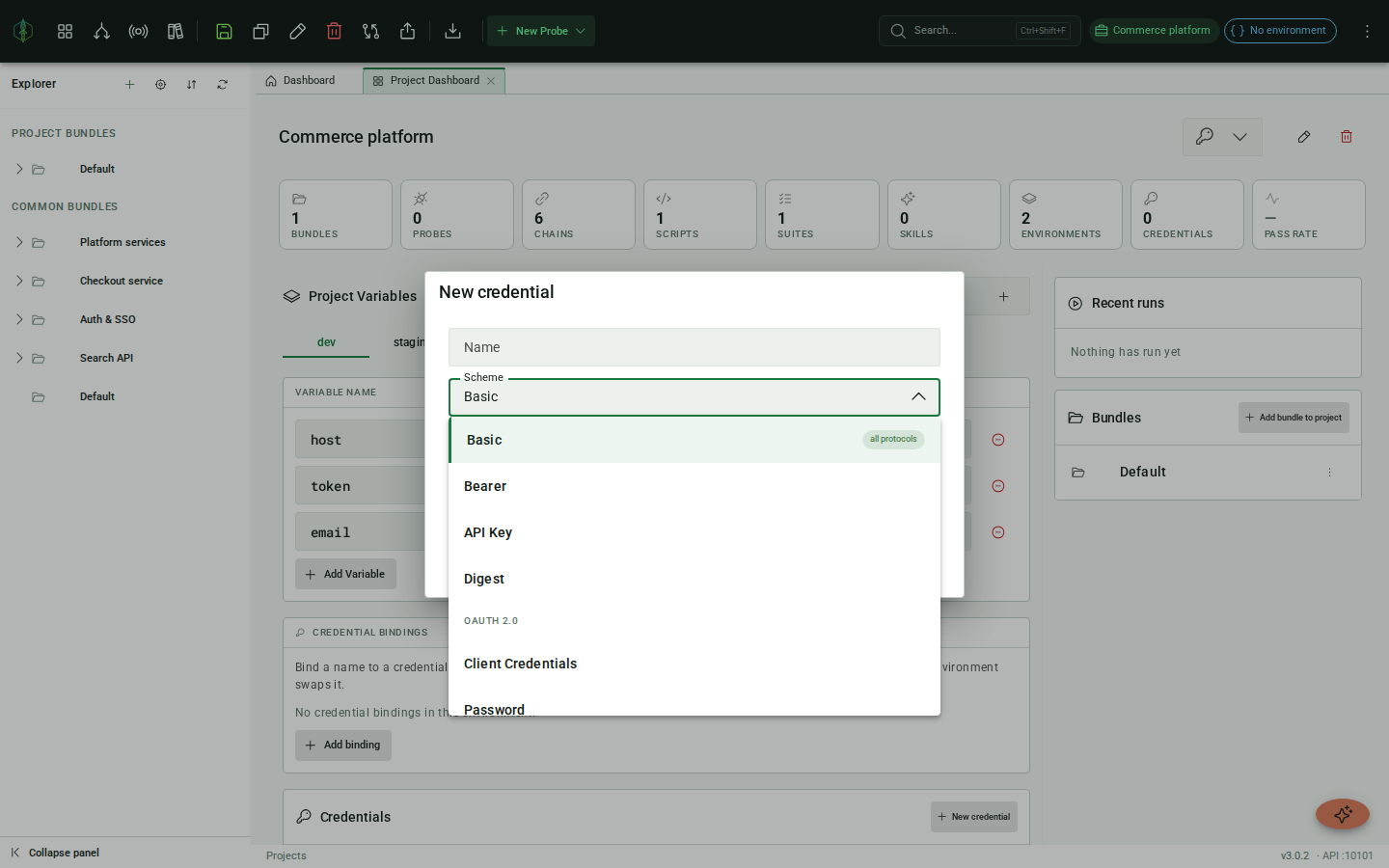This screenshot has height=868, width=1389.
Task: Click the Search box in top bar
Action: [979, 31]
